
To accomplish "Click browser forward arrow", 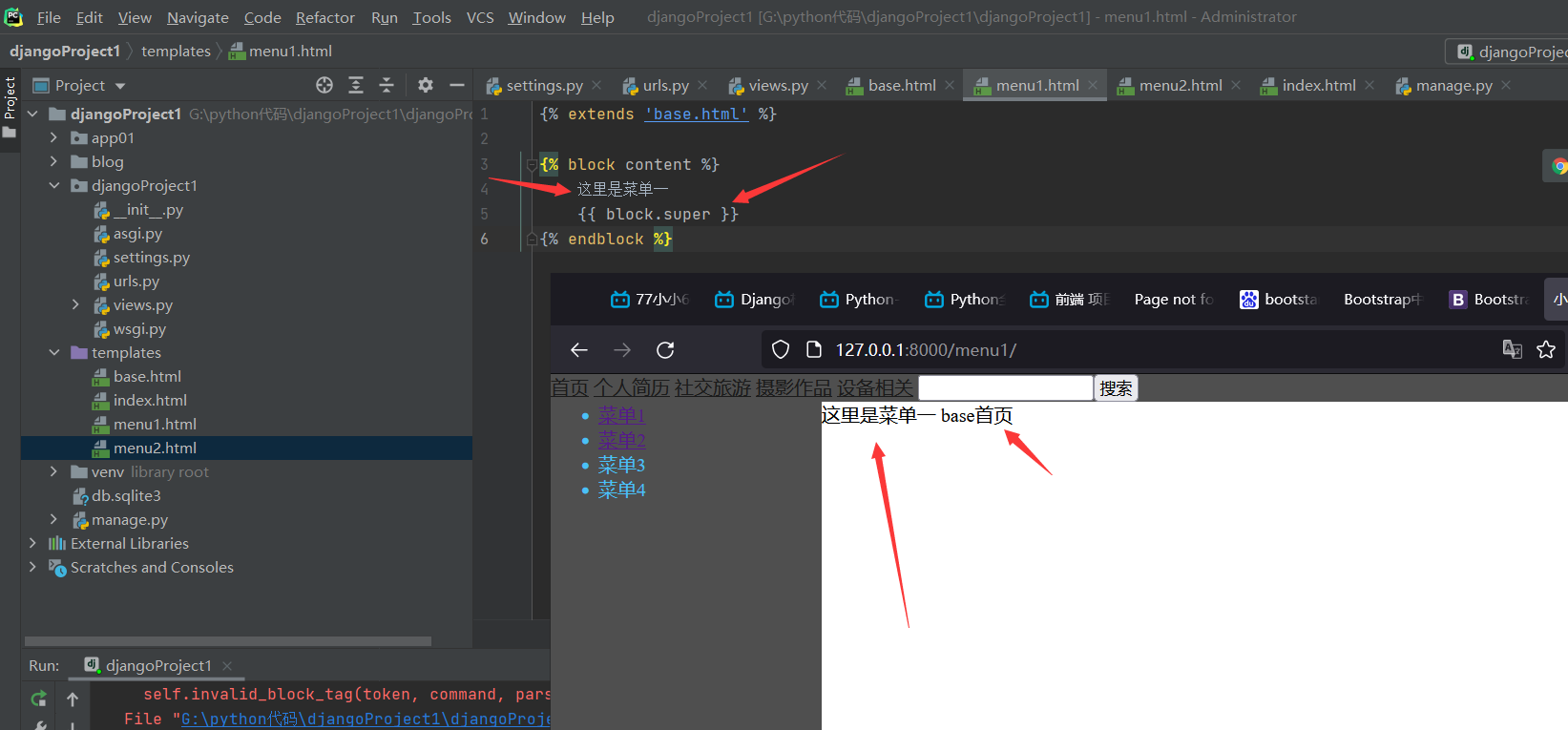I will (622, 350).
